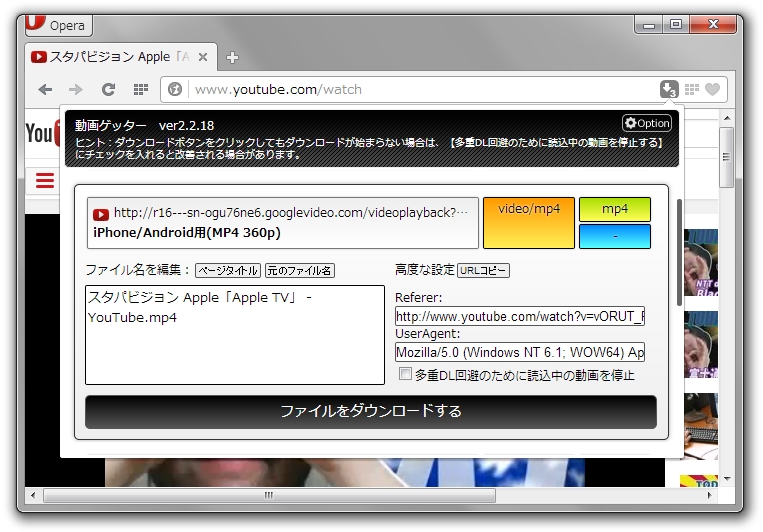Minimize the Opera window
763x532 pixels.
pos(648,24)
